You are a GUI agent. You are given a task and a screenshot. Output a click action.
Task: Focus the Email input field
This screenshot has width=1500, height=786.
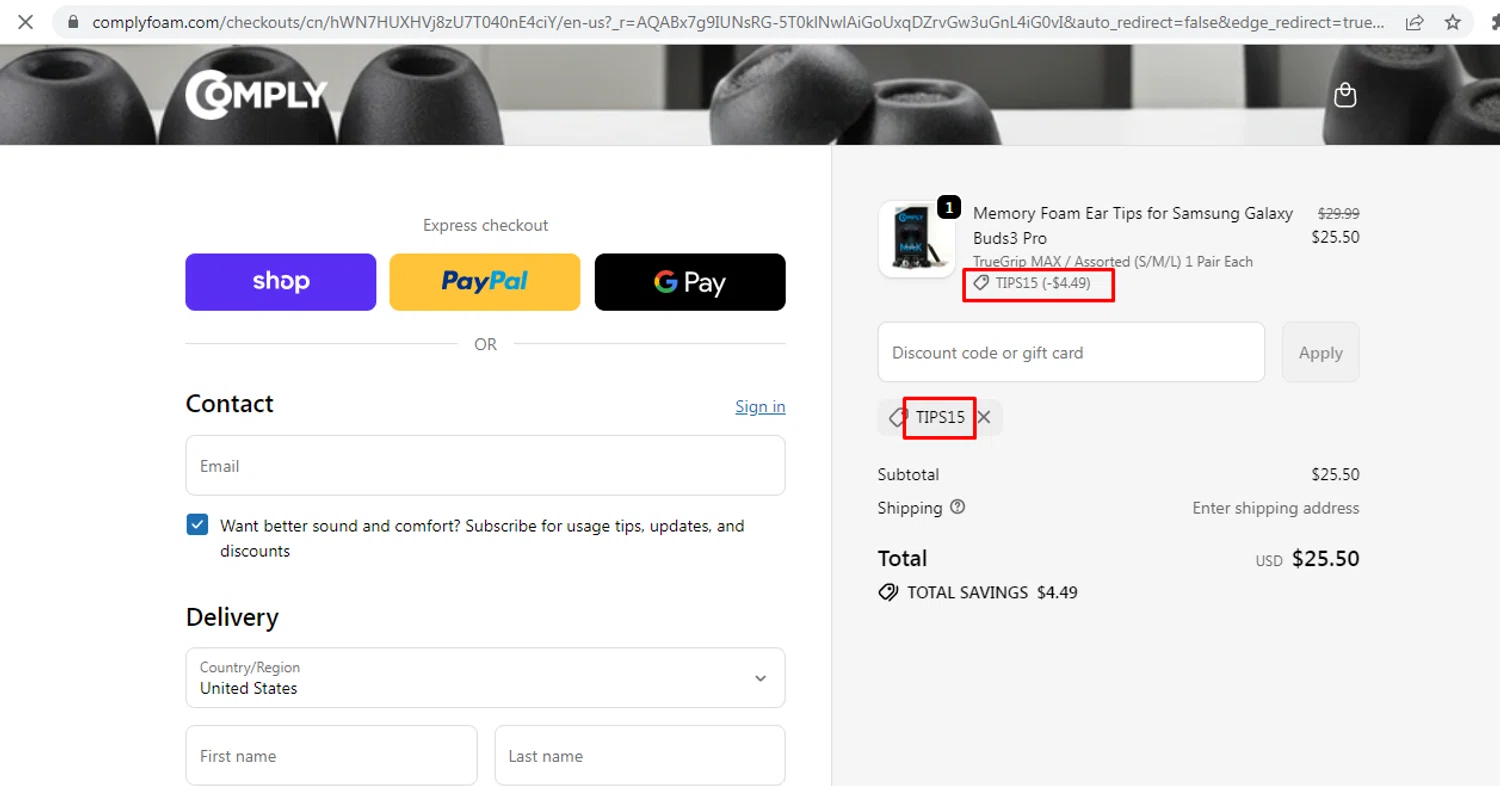tap(485, 465)
